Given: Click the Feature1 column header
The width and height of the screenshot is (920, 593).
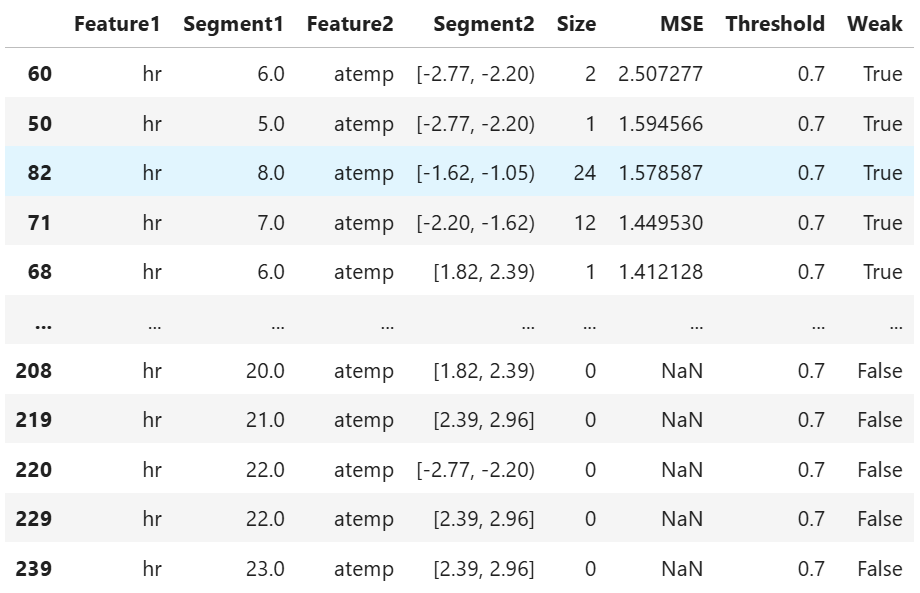Looking at the screenshot, I should (x=117, y=24).
